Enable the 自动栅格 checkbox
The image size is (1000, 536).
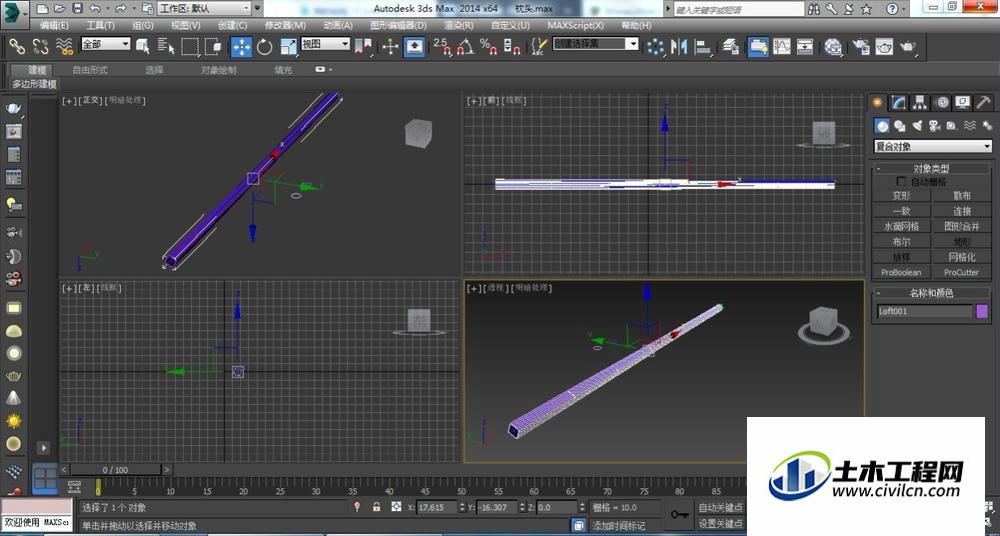pyautogui.click(x=901, y=182)
